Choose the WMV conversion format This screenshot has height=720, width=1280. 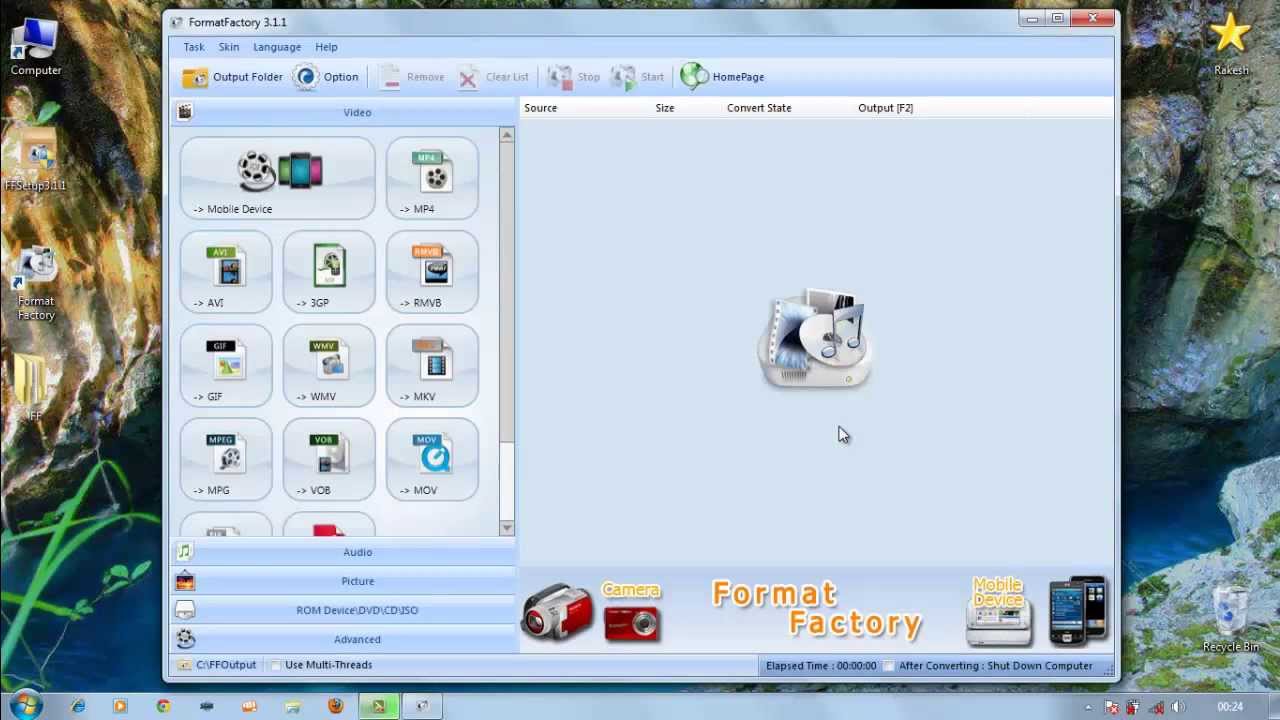(329, 366)
